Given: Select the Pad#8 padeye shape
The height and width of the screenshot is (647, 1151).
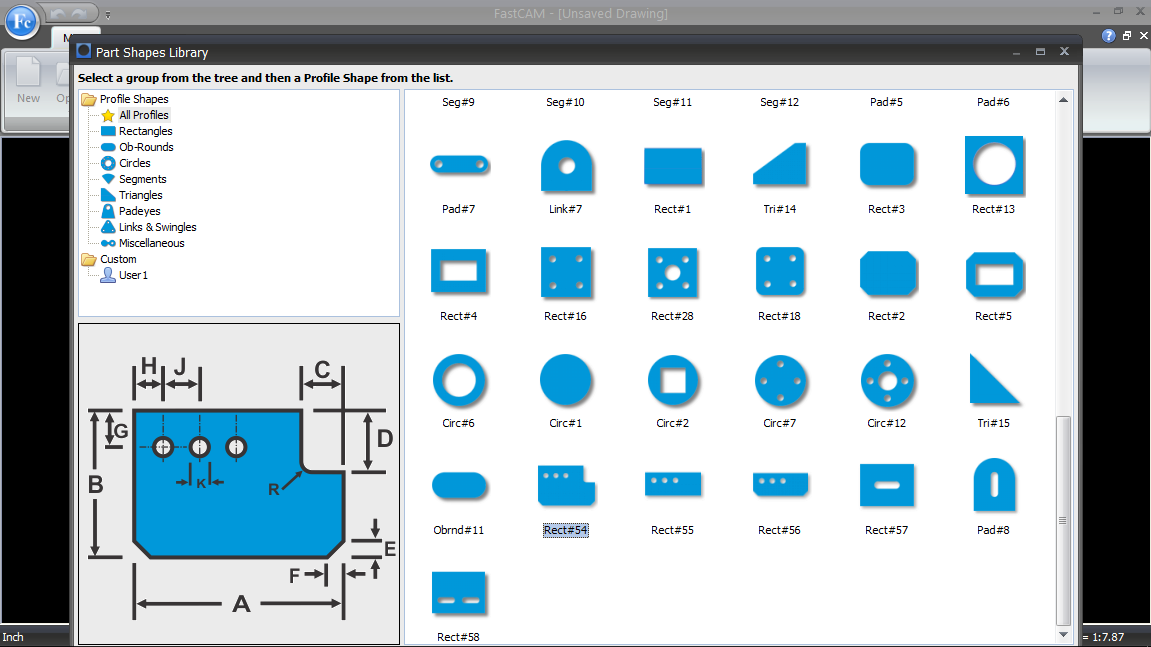Looking at the screenshot, I should [x=995, y=485].
